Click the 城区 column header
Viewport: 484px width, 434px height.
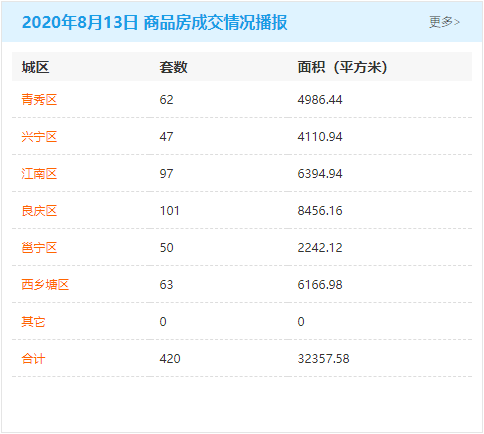pyautogui.click(x=35, y=67)
